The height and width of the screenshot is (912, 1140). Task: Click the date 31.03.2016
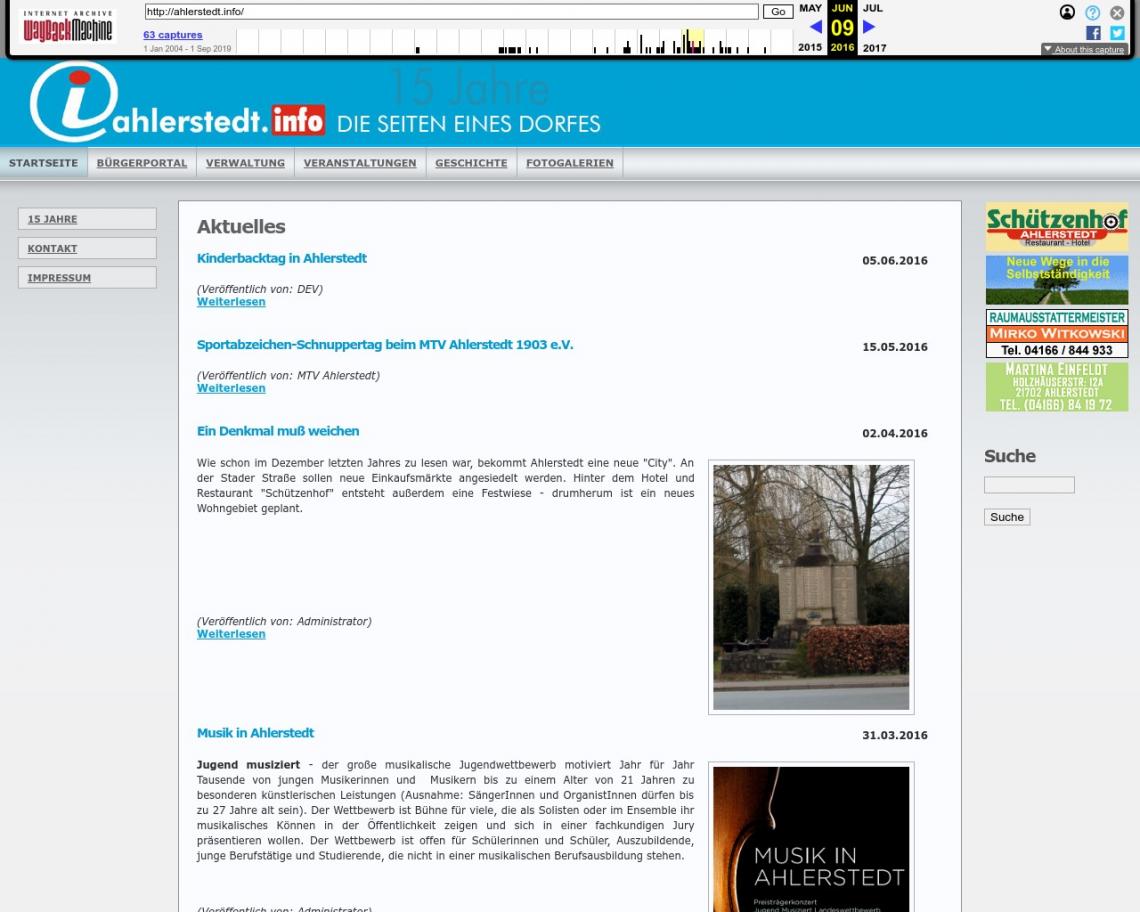894,735
